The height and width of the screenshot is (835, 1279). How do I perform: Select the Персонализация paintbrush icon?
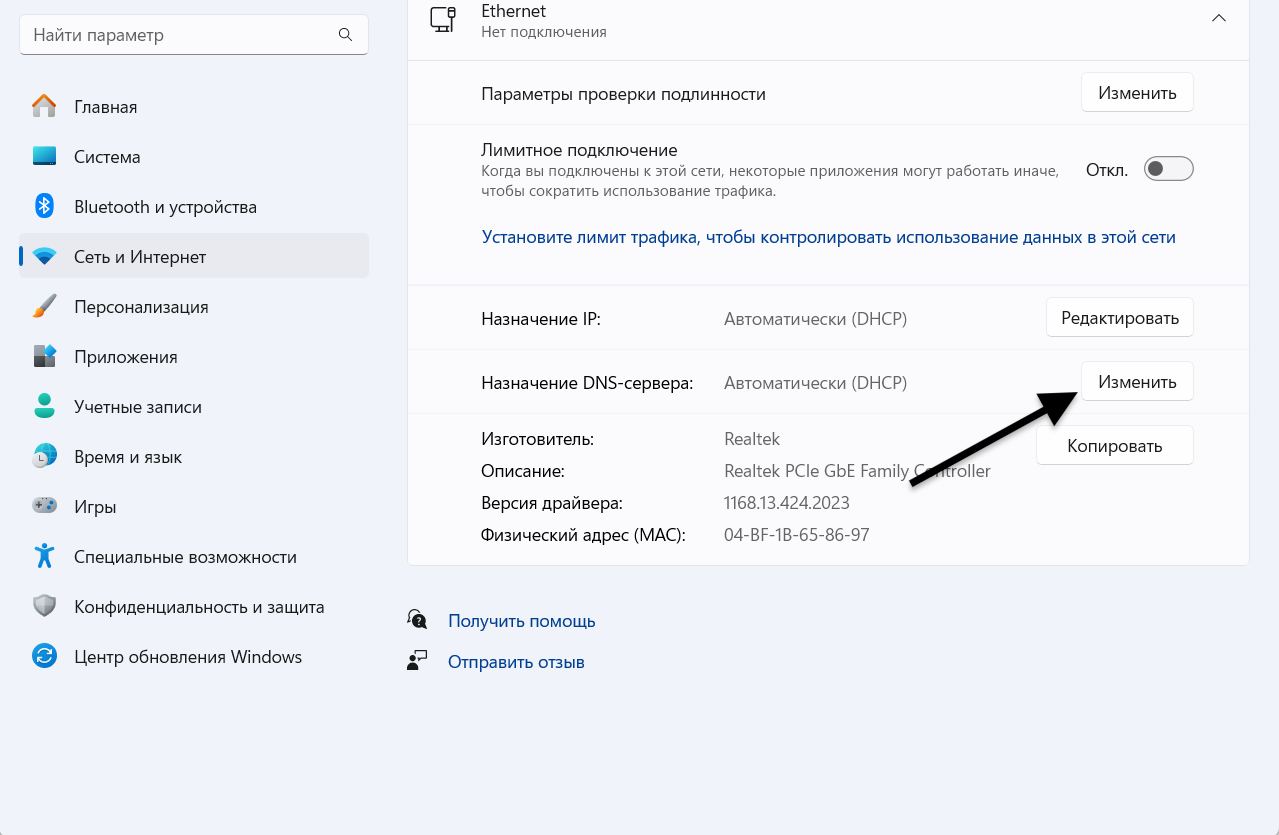click(44, 306)
